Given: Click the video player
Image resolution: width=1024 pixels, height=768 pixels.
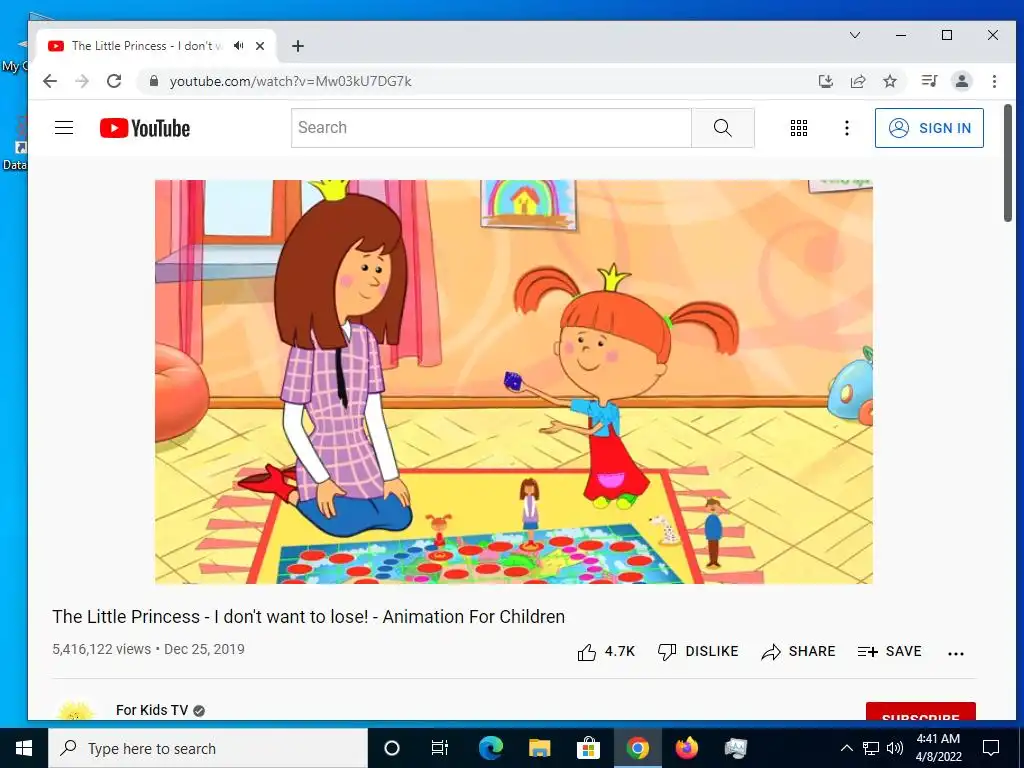Looking at the screenshot, I should [513, 381].
